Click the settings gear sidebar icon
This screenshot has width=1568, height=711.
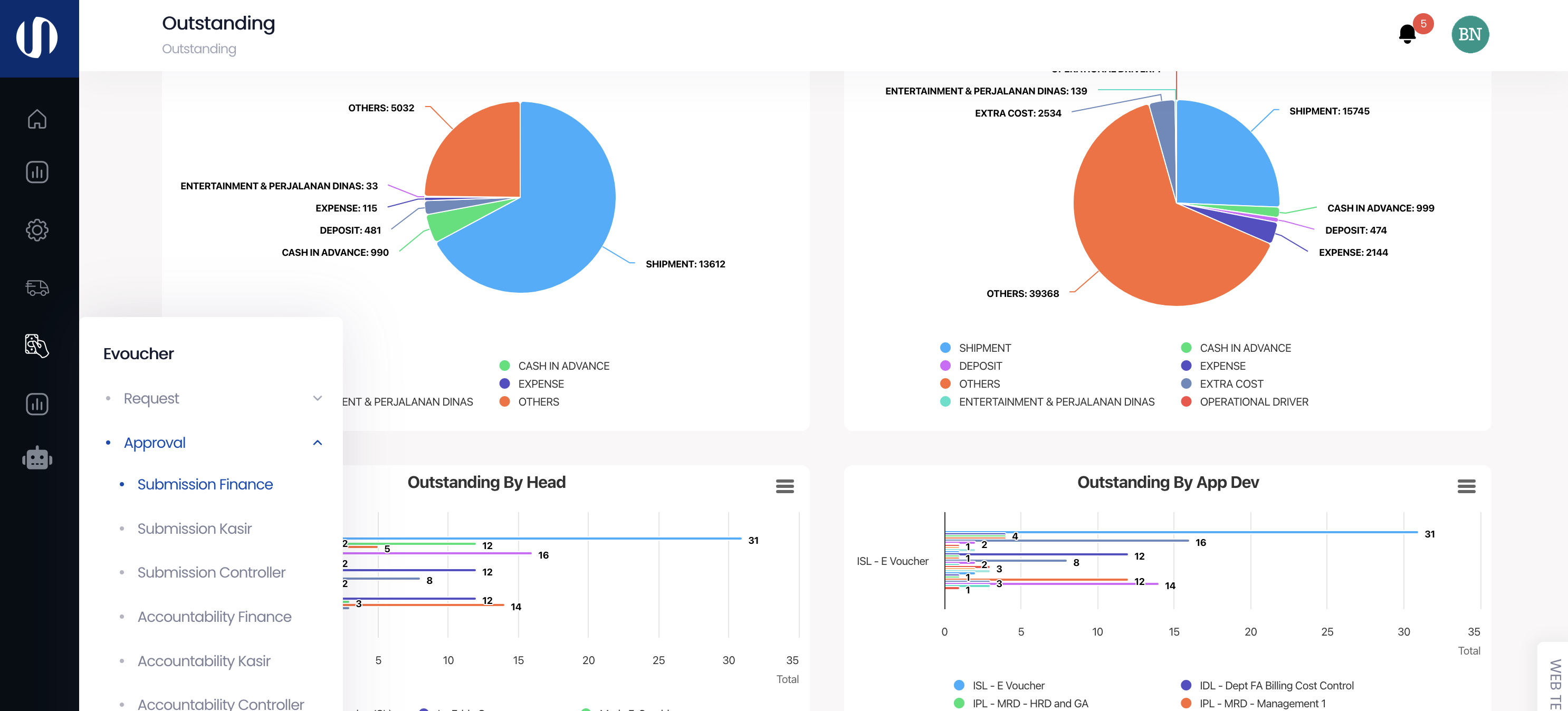[37, 230]
